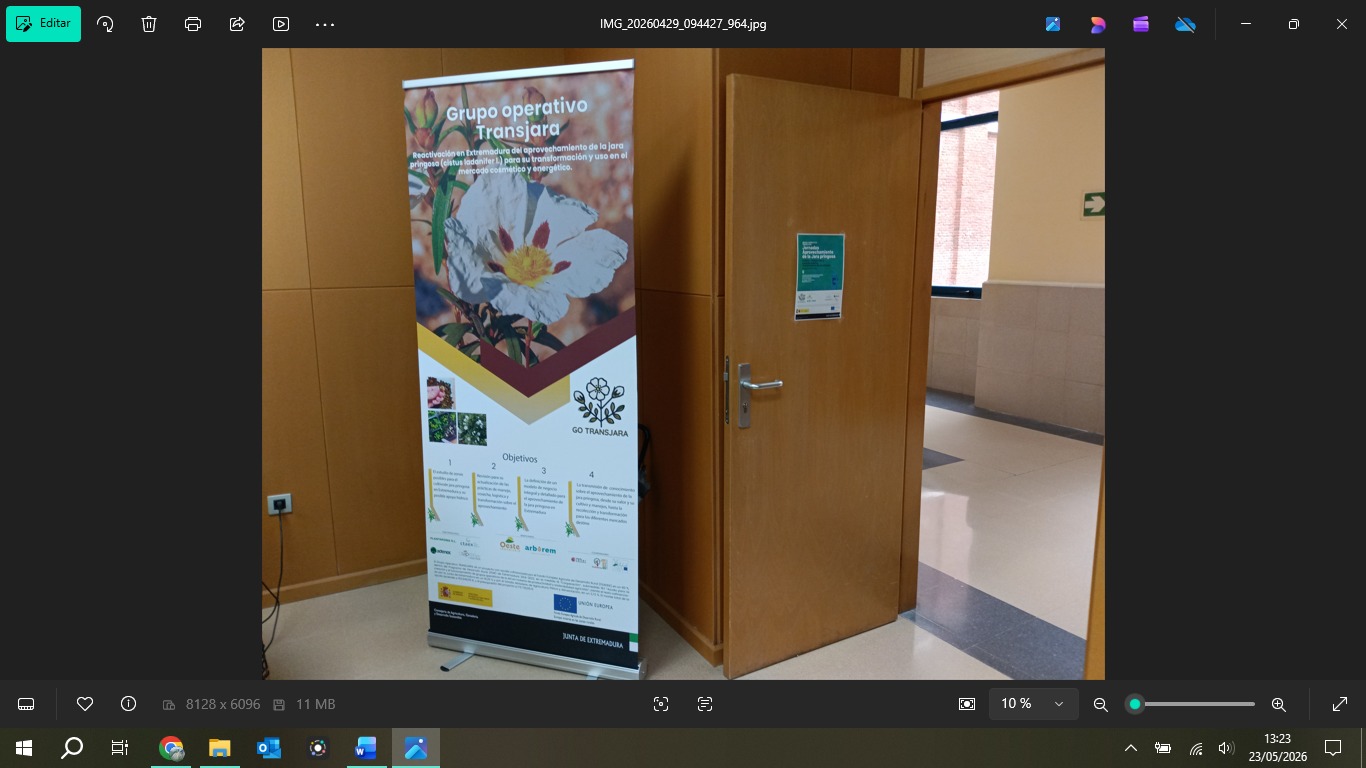
Task: Zoom out using the minus magnifier
Action: point(1101,704)
